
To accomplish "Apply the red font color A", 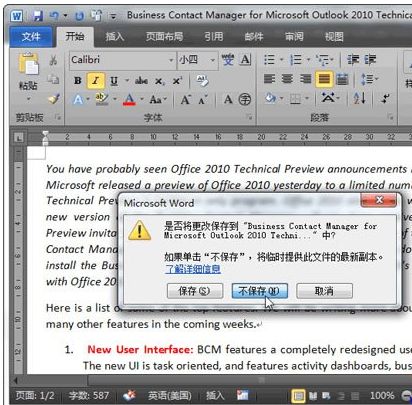I will [129, 99].
